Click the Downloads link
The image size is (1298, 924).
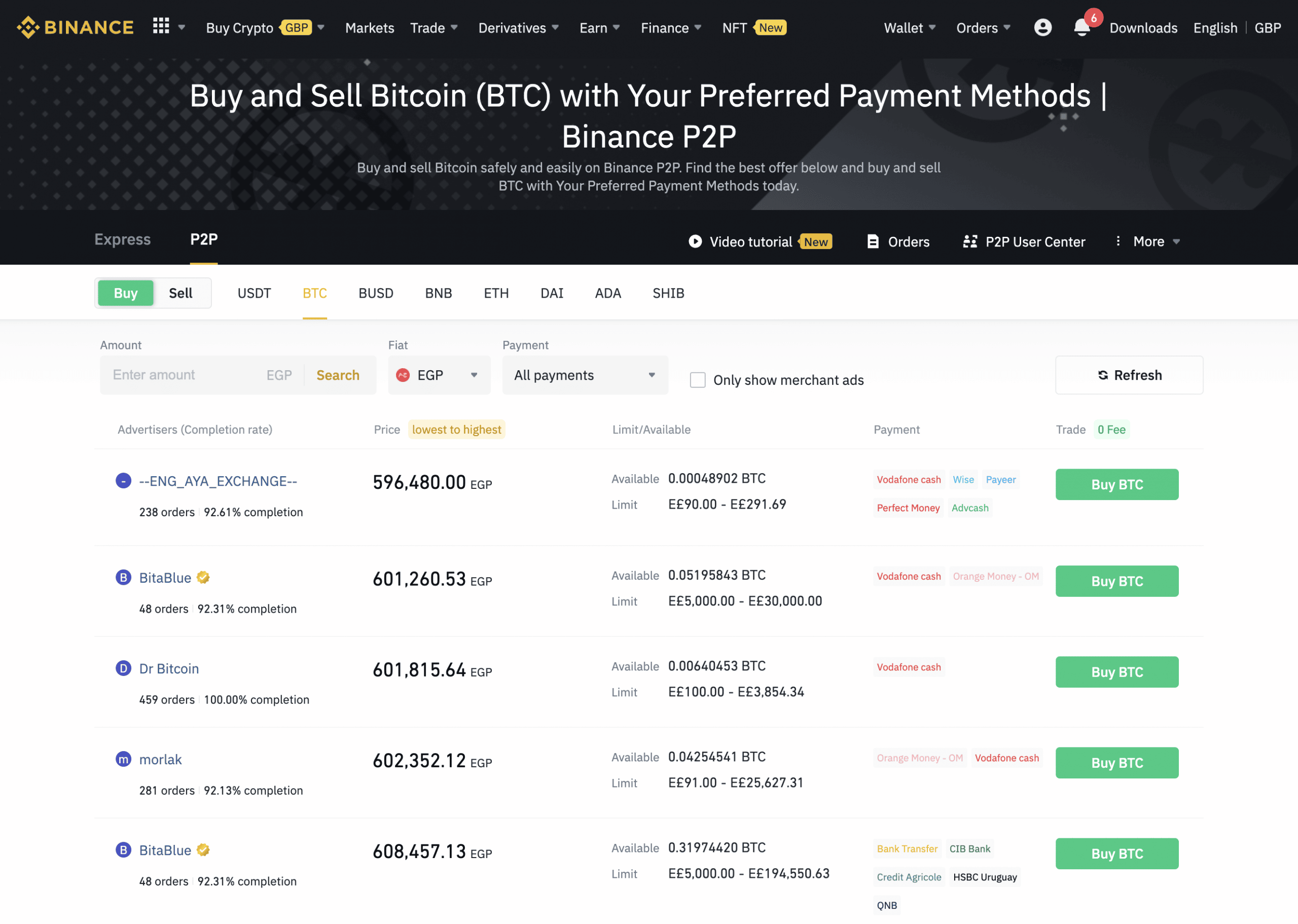tap(1143, 28)
